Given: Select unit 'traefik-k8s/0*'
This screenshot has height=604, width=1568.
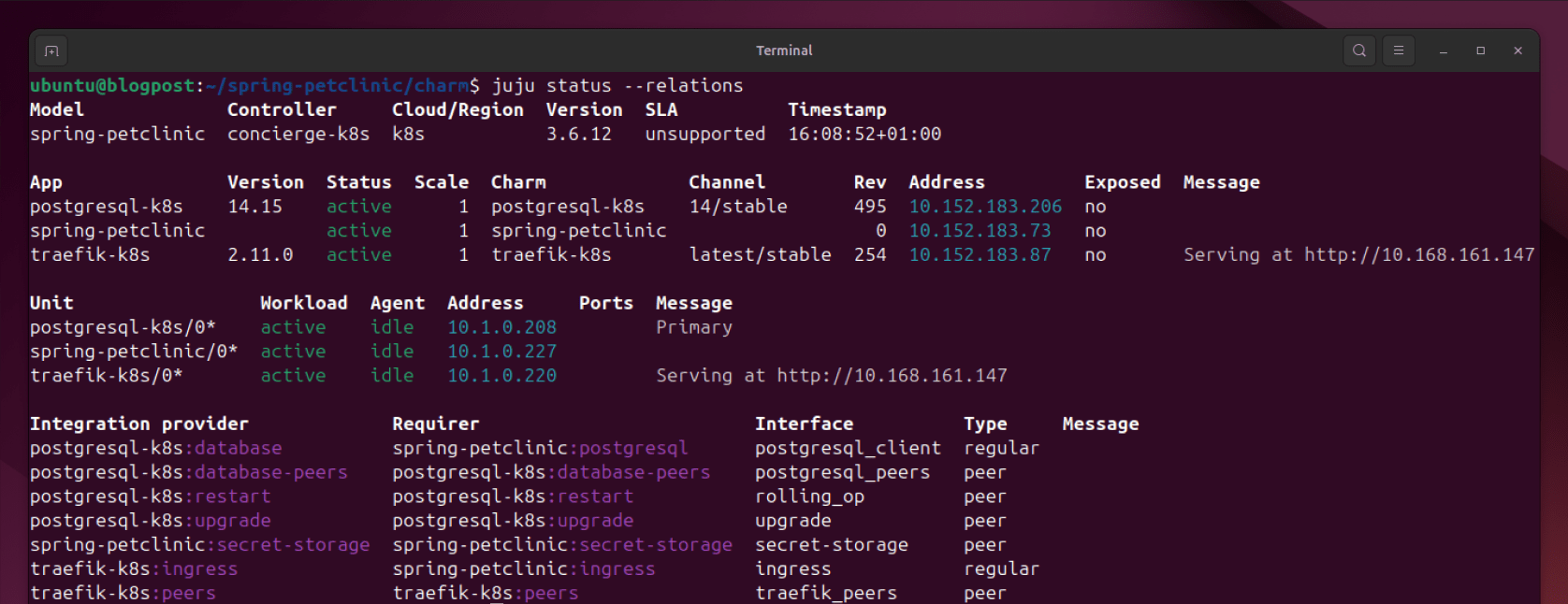Looking at the screenshot, I should (107, 376).
